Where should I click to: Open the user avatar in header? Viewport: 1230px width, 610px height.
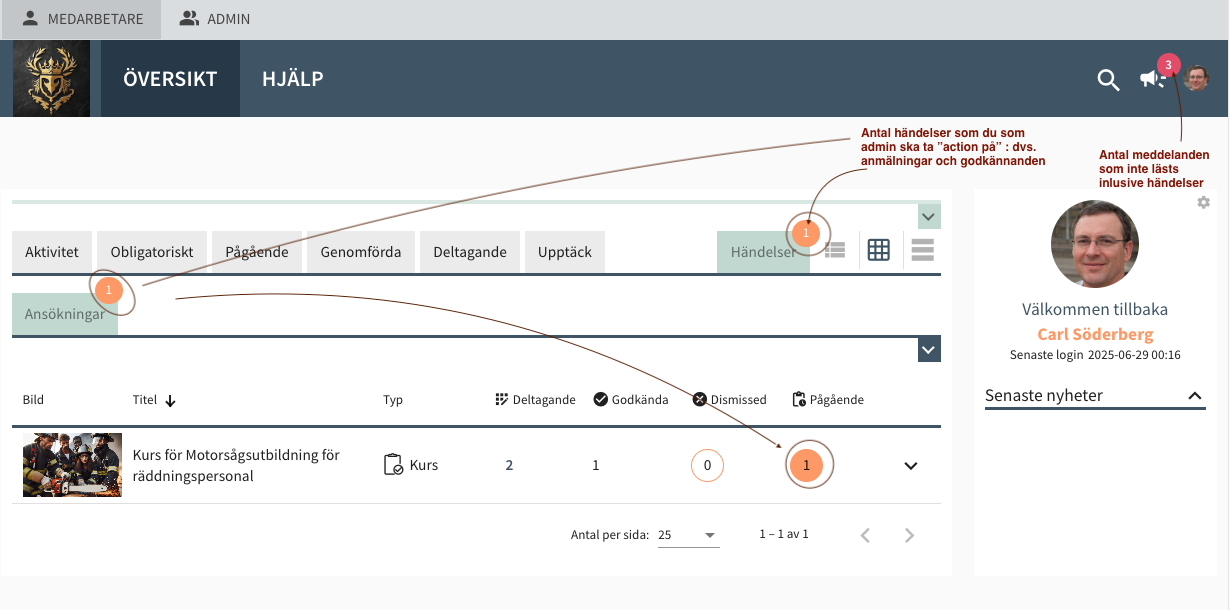[1196, 78]
